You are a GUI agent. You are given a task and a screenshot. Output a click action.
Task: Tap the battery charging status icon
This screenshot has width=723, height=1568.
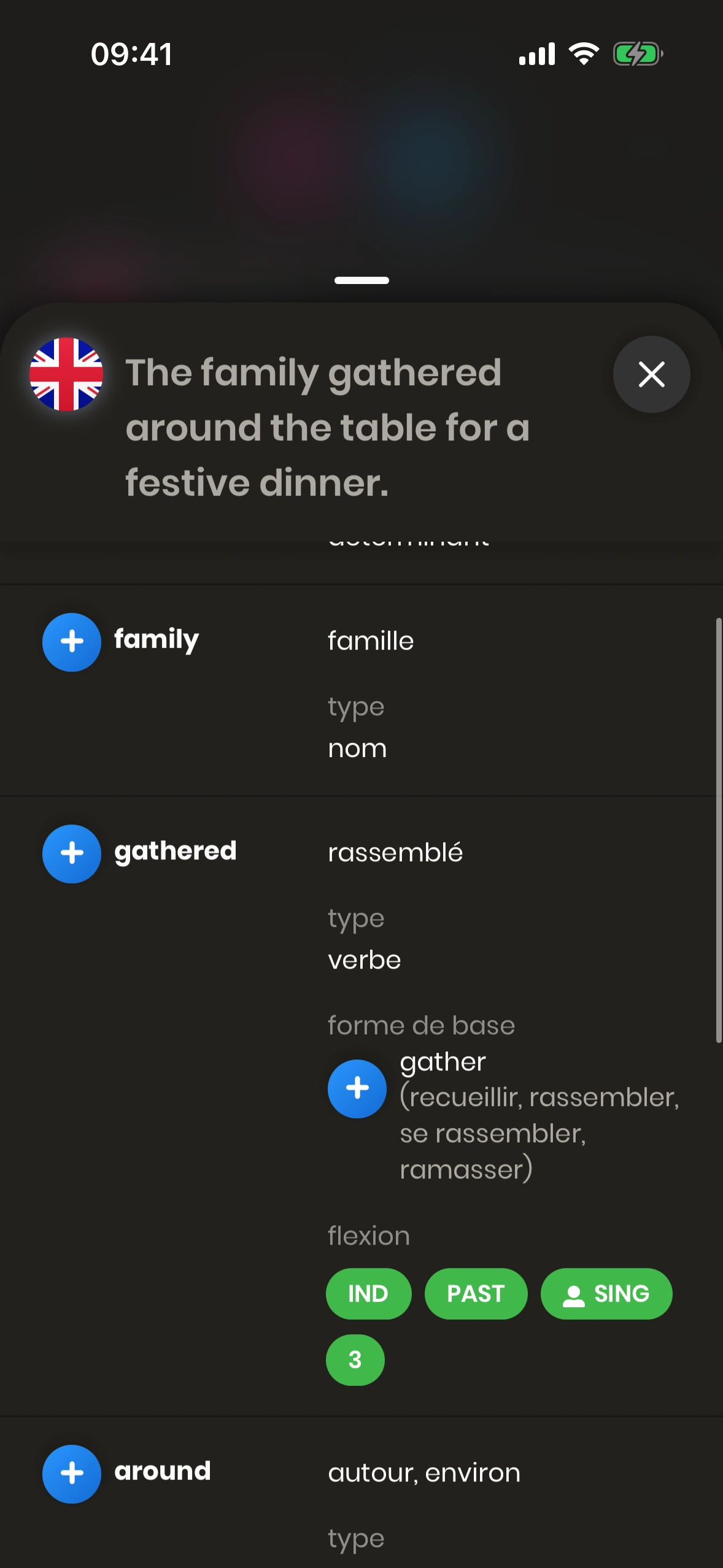pos(638,54)
